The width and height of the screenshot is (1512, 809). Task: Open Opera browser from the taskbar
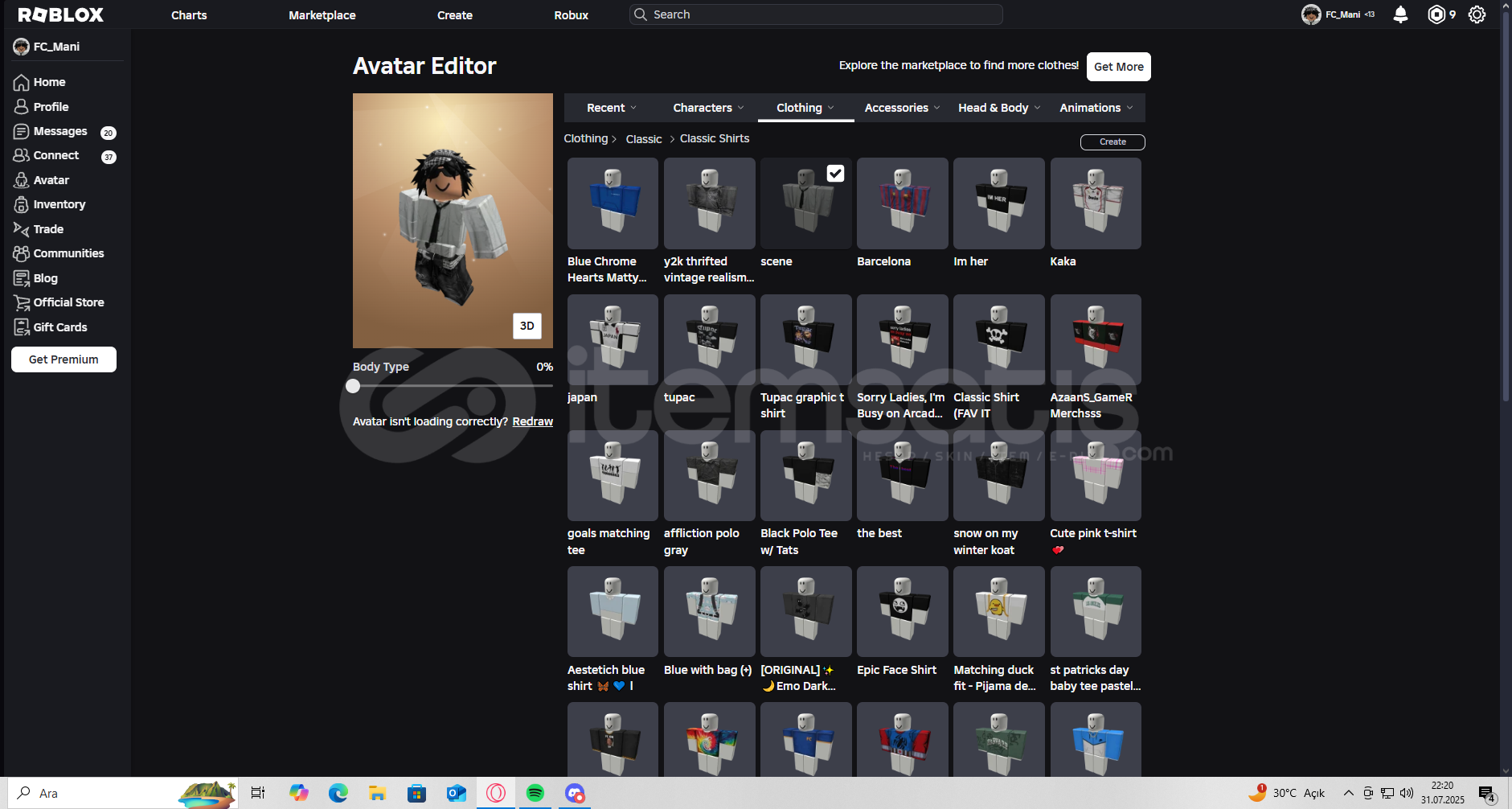pyautogui.click(x=496, y=793)
